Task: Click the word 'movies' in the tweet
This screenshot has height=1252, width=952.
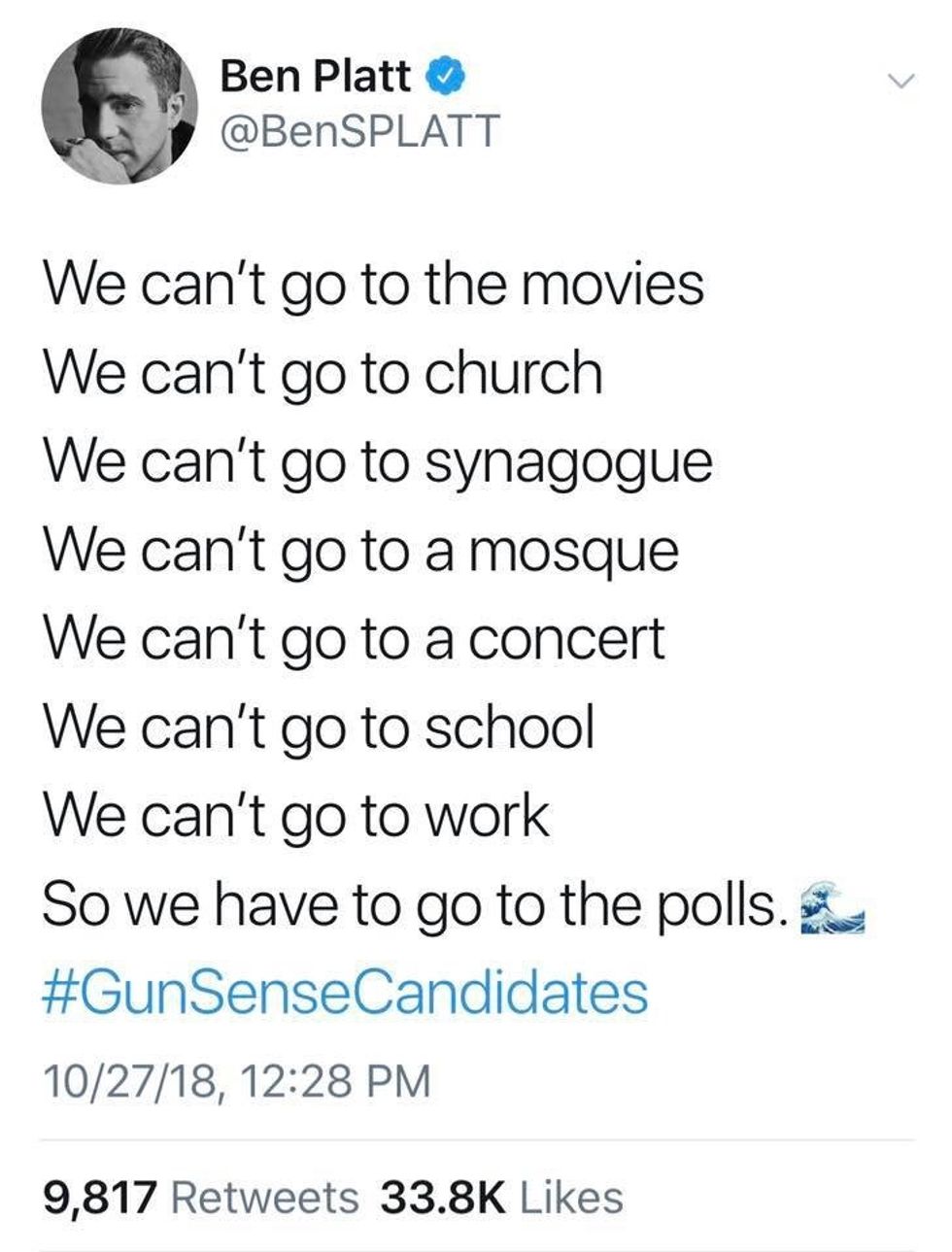Action: pos(620,285)
